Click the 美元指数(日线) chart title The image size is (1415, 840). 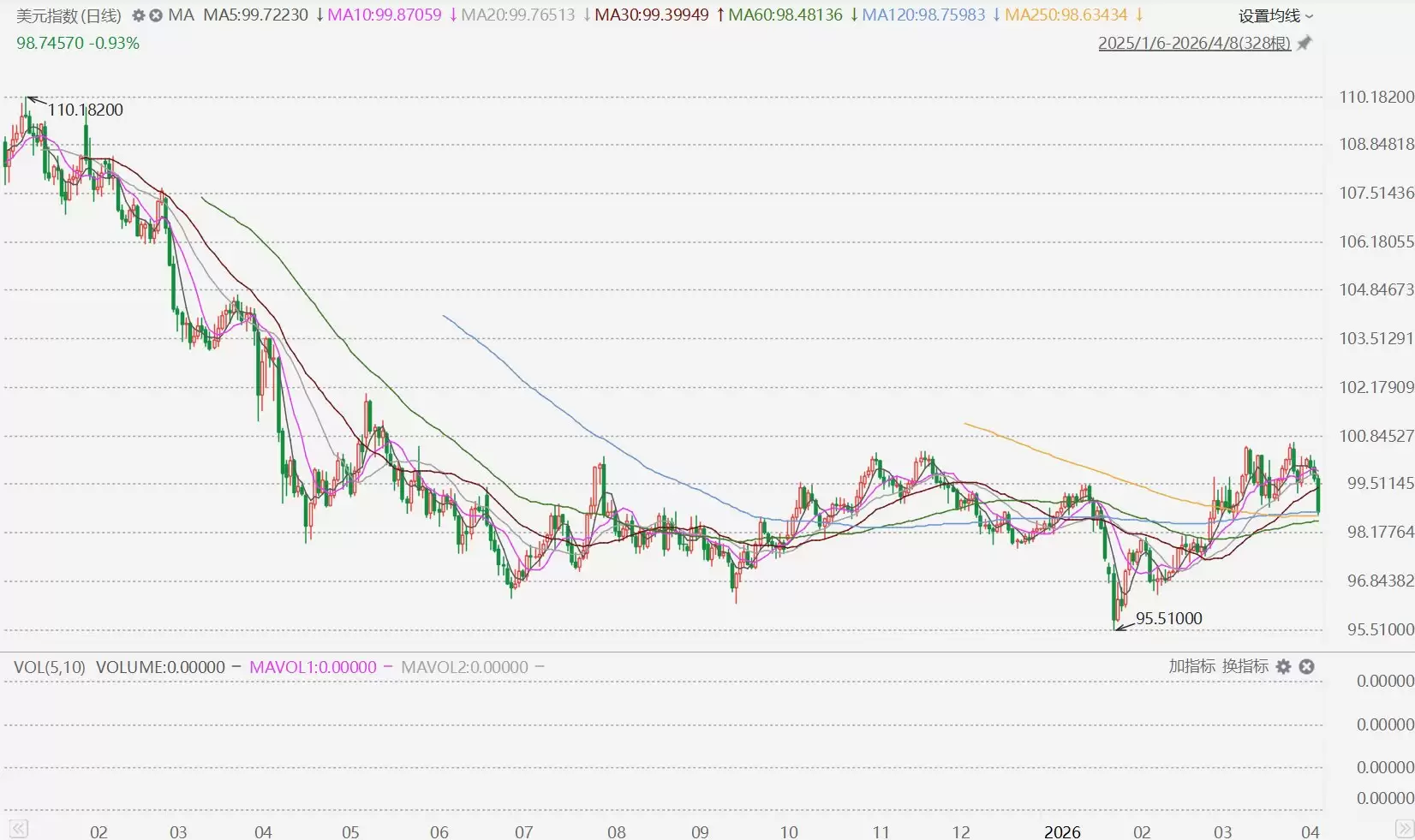coord(69,15)
